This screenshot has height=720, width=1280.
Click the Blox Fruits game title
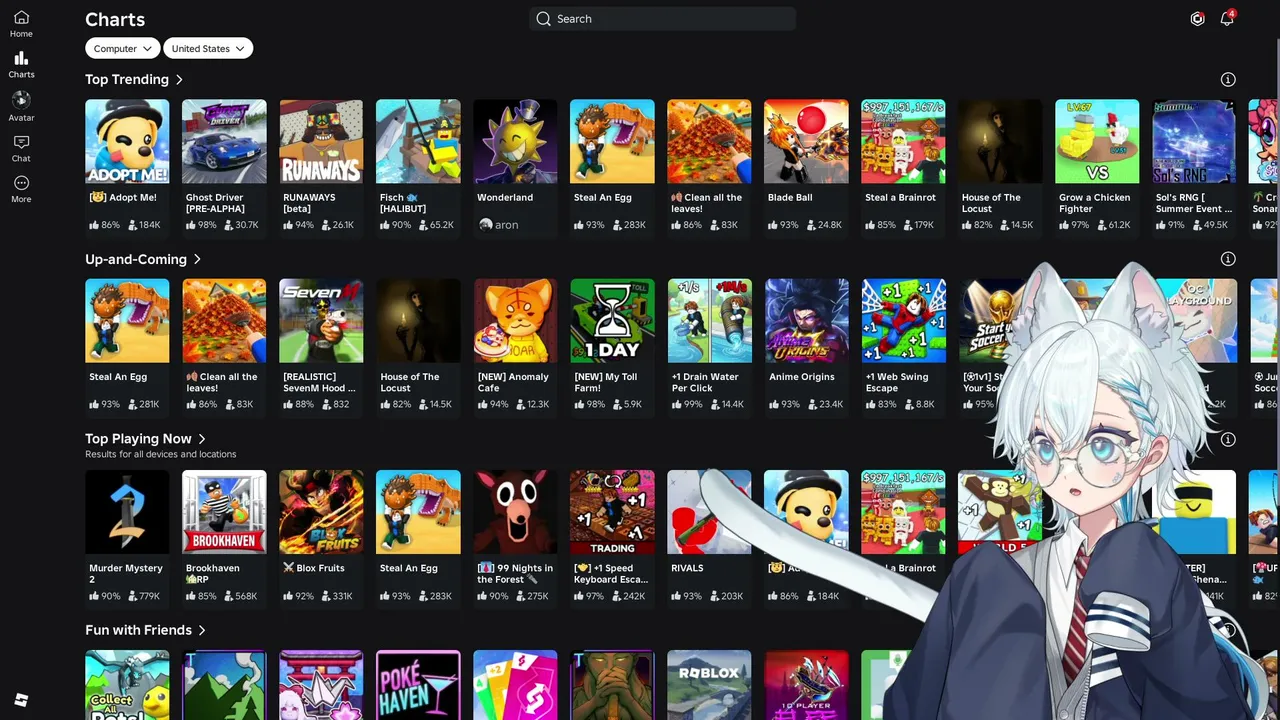pos(314,568)
